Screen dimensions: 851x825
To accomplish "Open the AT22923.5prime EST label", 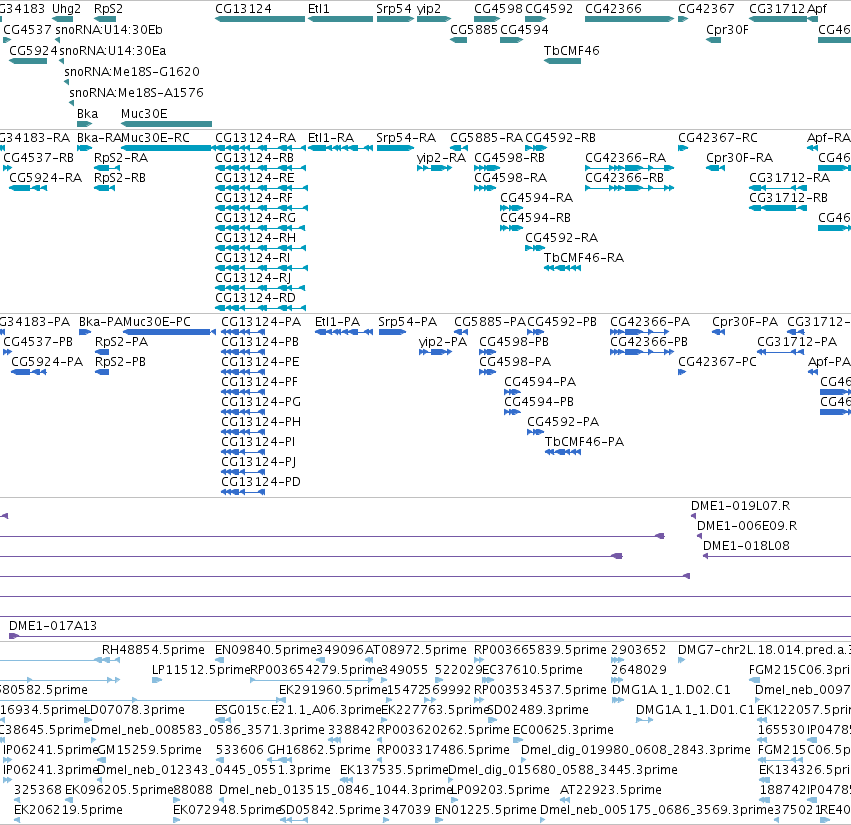I will coord(611,790).
